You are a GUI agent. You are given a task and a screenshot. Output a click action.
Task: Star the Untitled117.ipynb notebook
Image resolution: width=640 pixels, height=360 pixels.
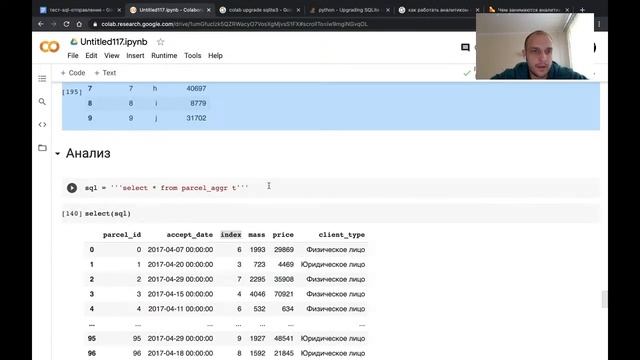point(160,42)
